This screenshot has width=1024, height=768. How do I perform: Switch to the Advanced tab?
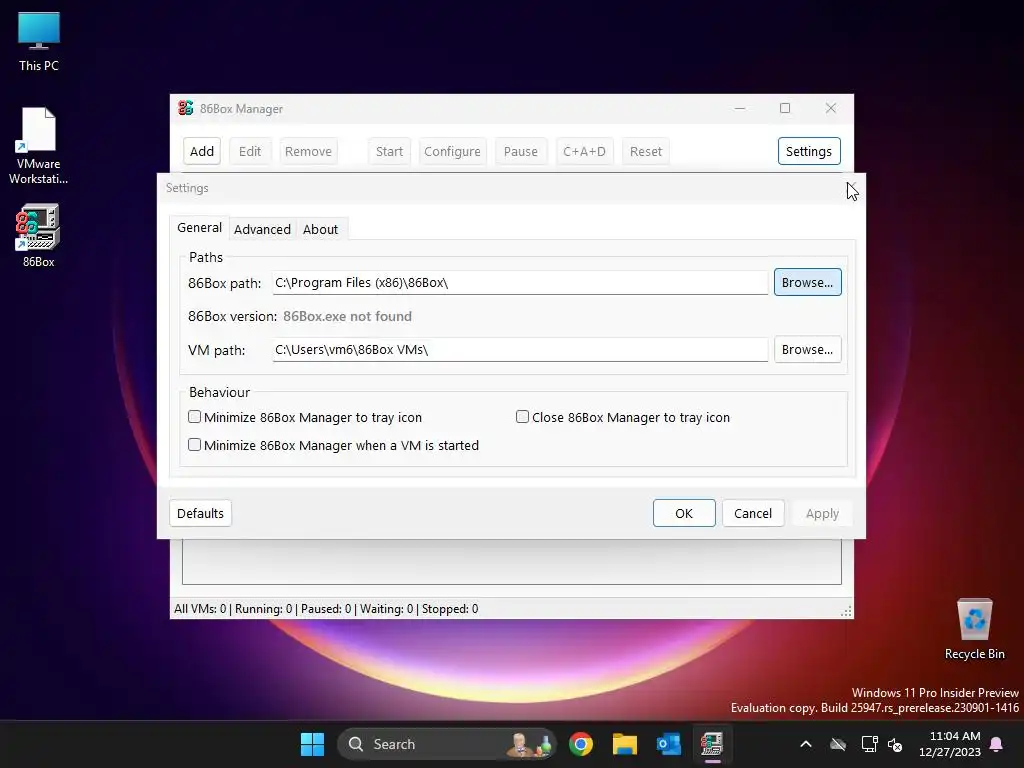tap(262, 229)
